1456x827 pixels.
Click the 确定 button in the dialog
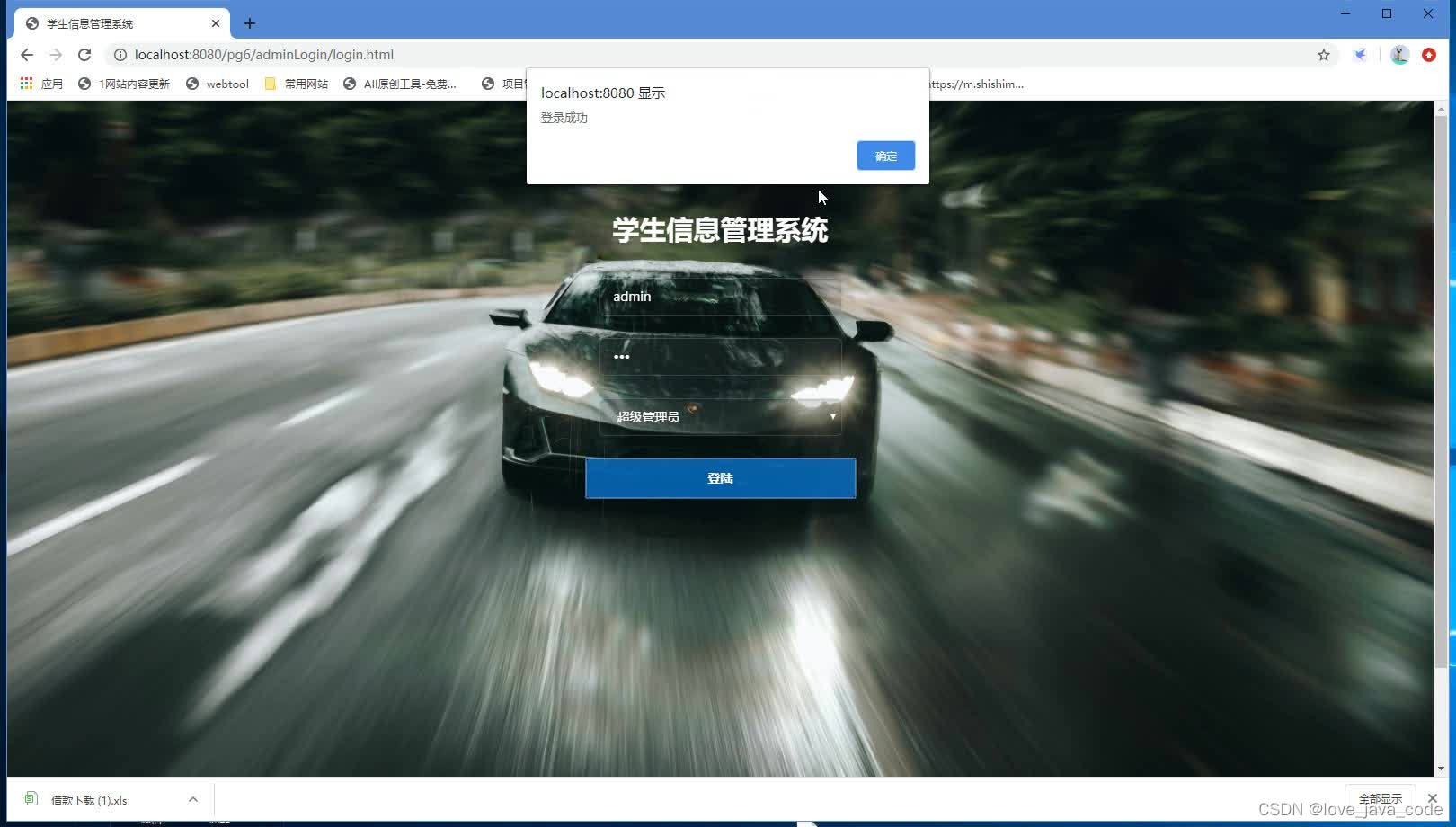pyautogui.click(x=885, y=155)
